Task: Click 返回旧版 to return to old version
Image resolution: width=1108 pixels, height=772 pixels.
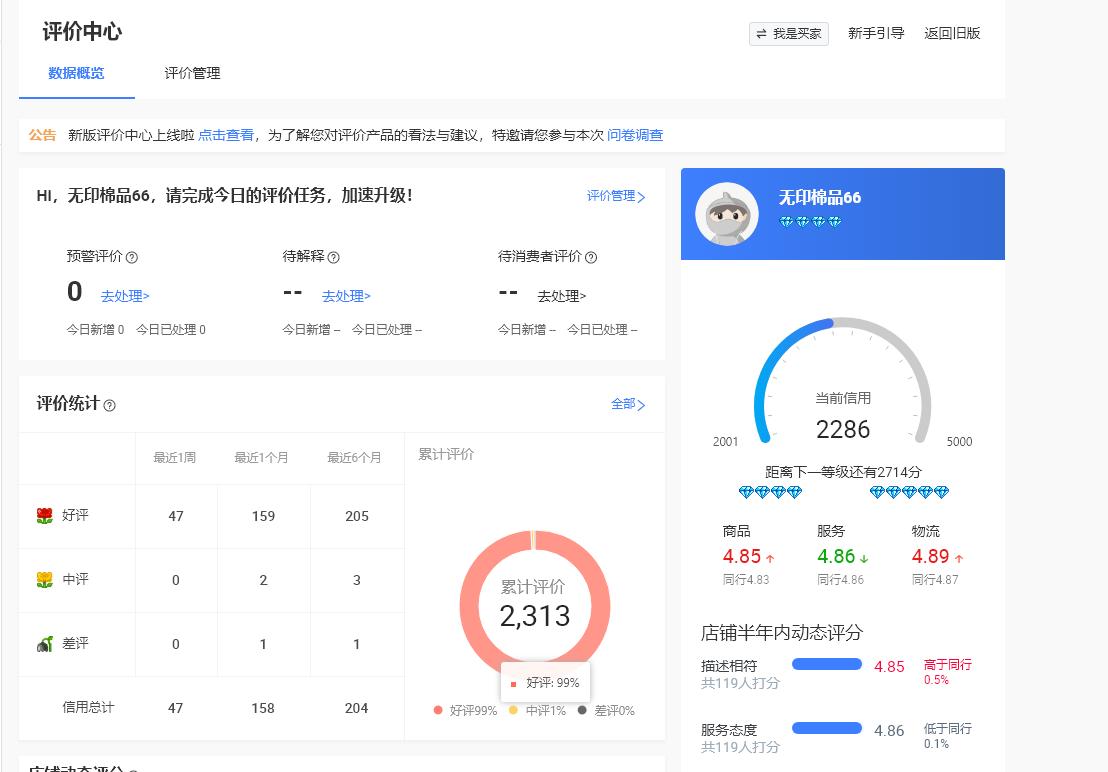Action: coord(950,33)
